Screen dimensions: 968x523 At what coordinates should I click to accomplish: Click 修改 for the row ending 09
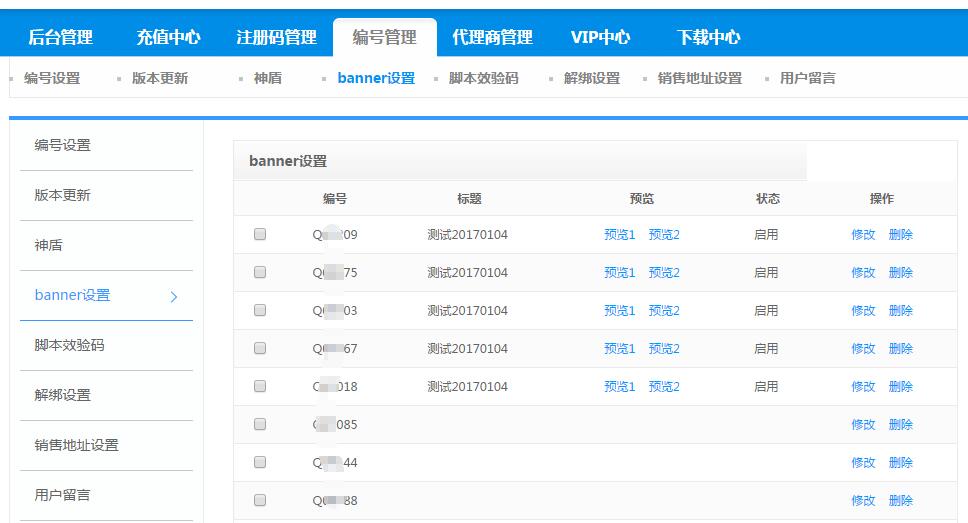863,235
